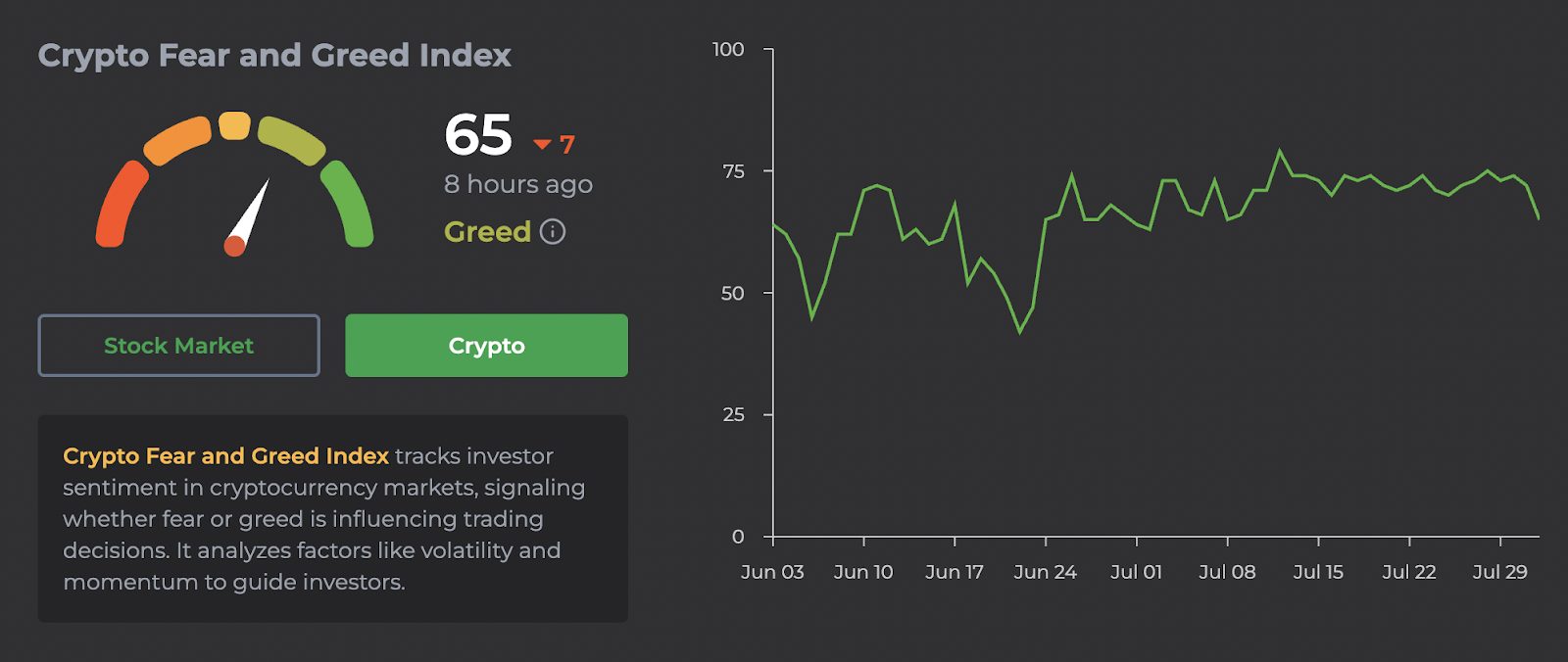Click the Jun 24 date on chart axis
This screenshot has width=1568, height=662.
pyautogui.click(x=1045, y=572)
